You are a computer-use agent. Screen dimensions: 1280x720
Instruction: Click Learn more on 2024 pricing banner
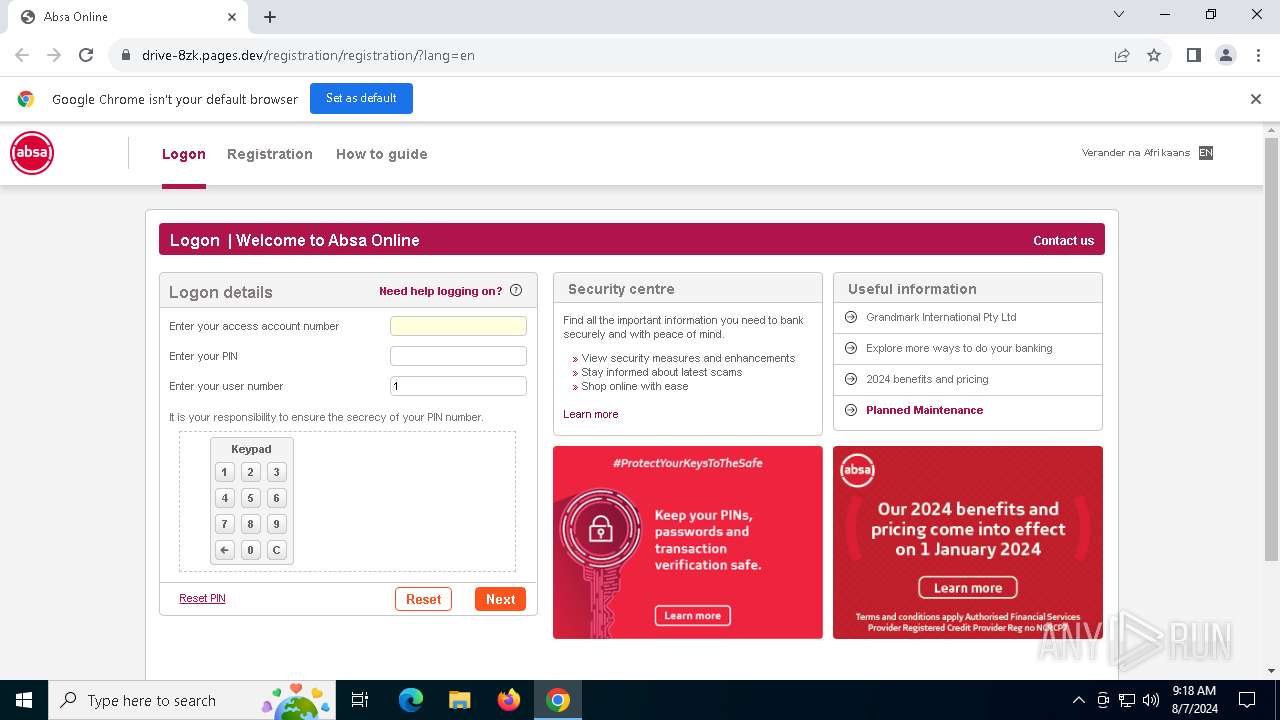click(968, 588)
